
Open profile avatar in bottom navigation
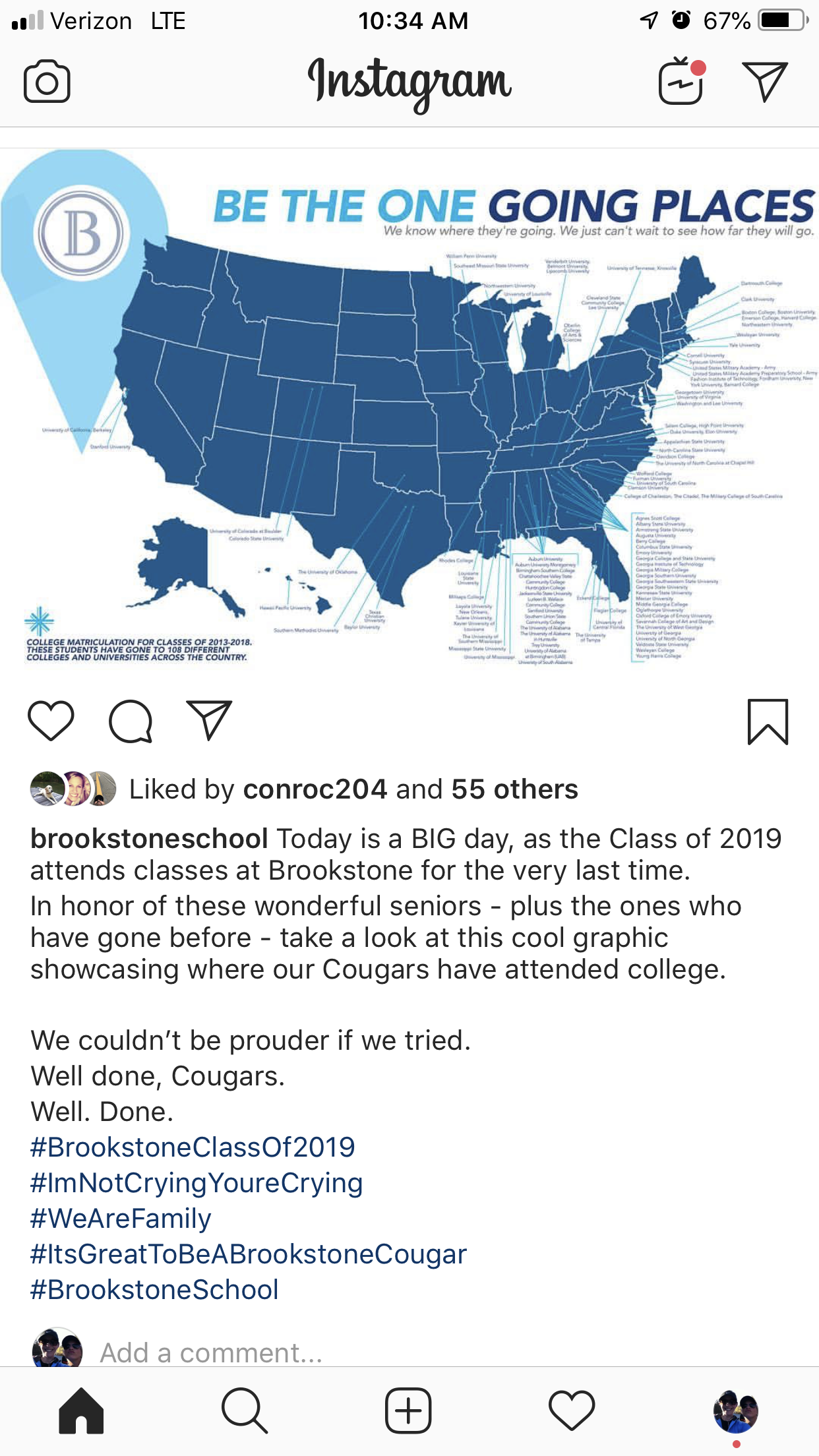pos(736,1411)
